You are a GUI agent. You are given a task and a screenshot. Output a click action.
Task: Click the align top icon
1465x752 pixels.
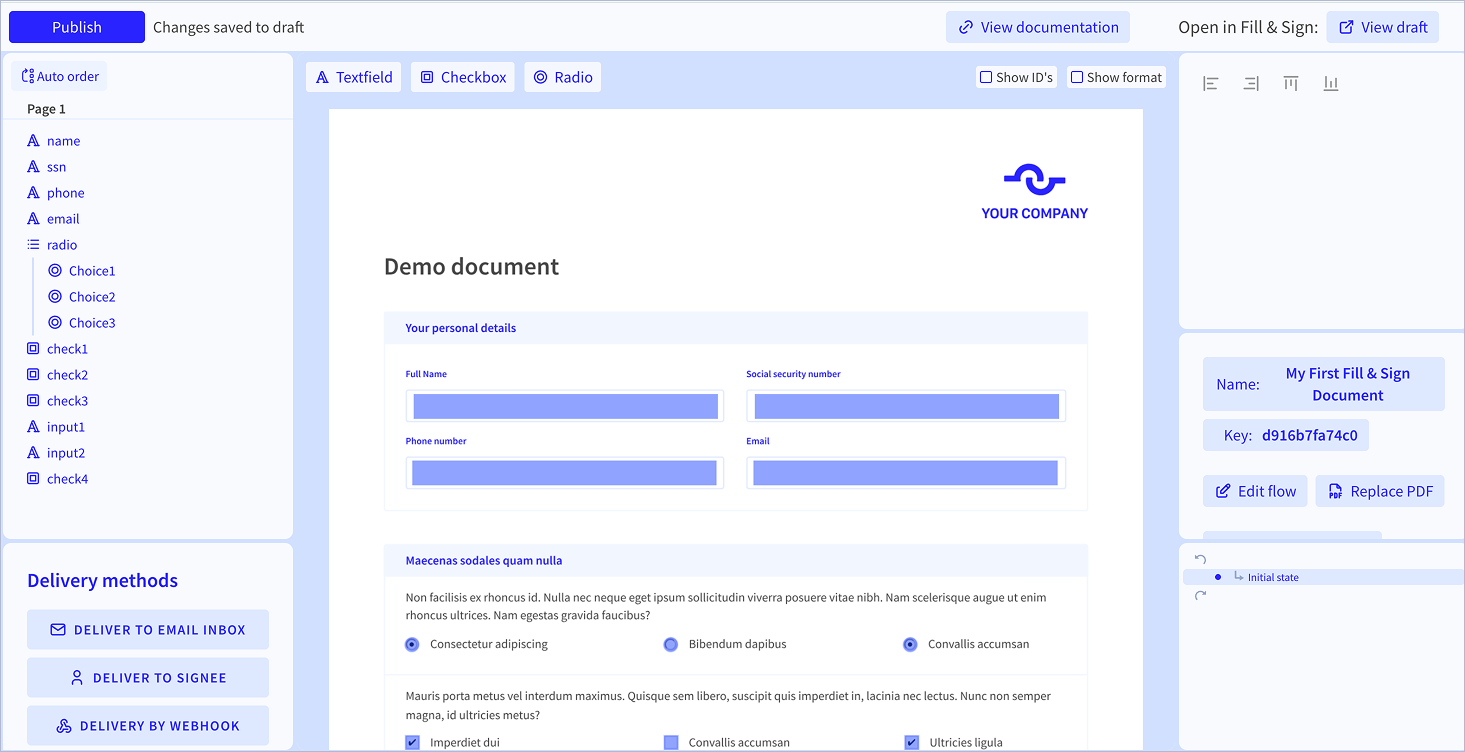tap(1291, 84)
